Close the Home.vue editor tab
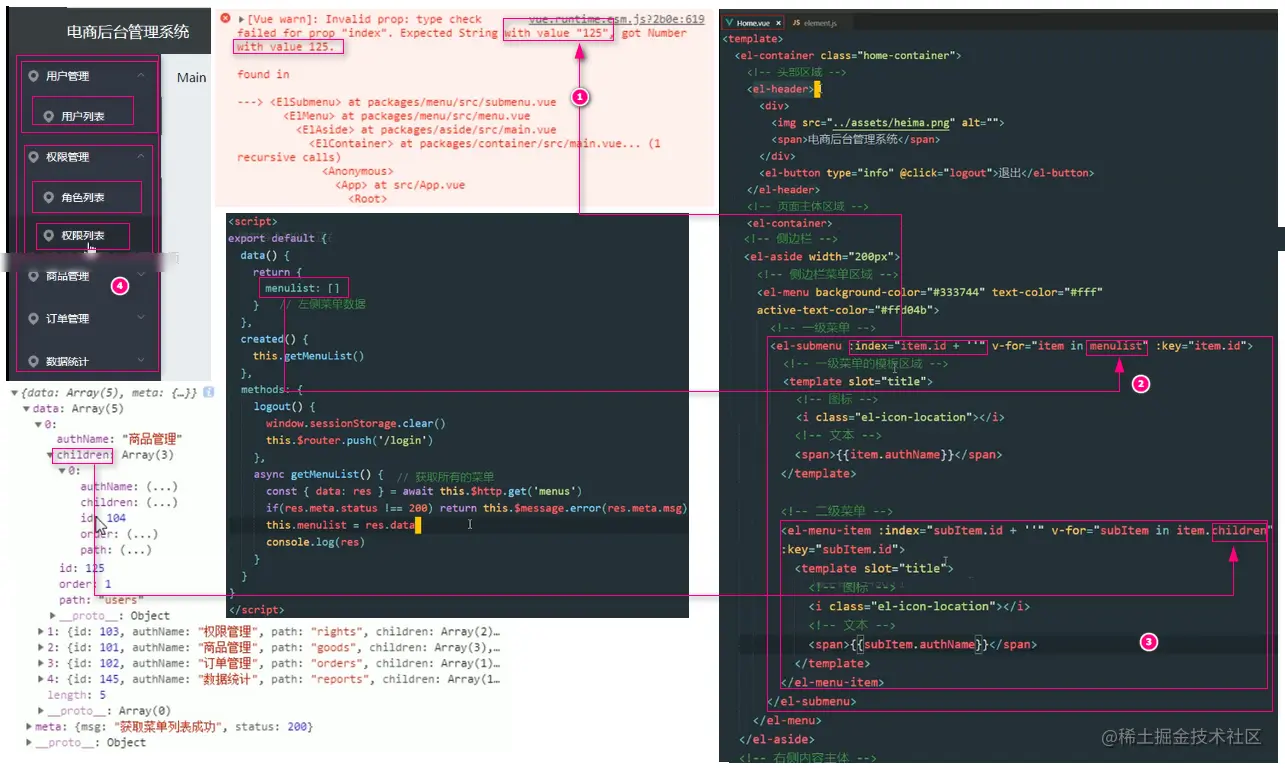Image resolution: width=1285 pixels, height=770 pixels. [x=778, y=22]
